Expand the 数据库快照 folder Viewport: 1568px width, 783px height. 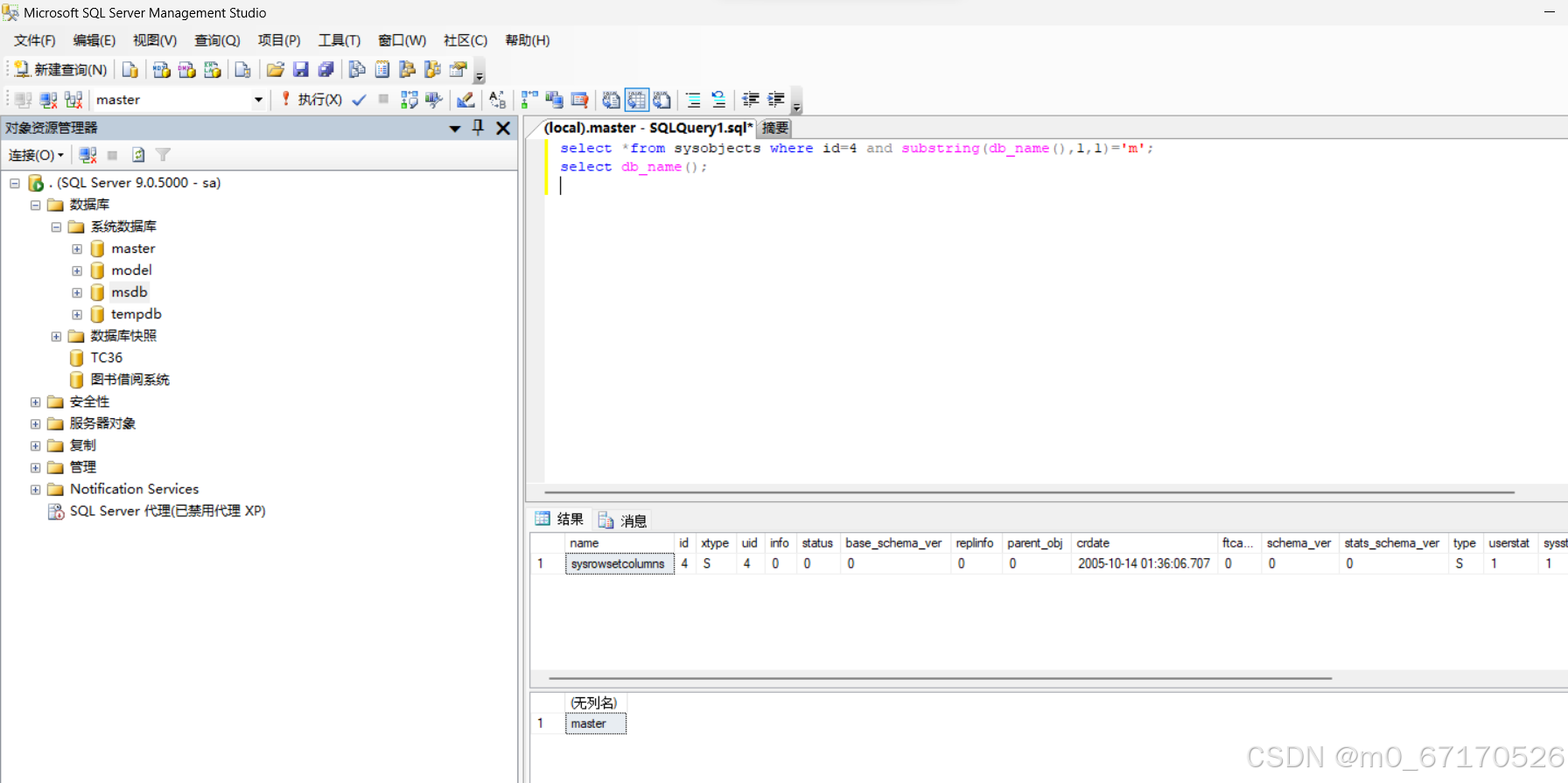(56, 336)
